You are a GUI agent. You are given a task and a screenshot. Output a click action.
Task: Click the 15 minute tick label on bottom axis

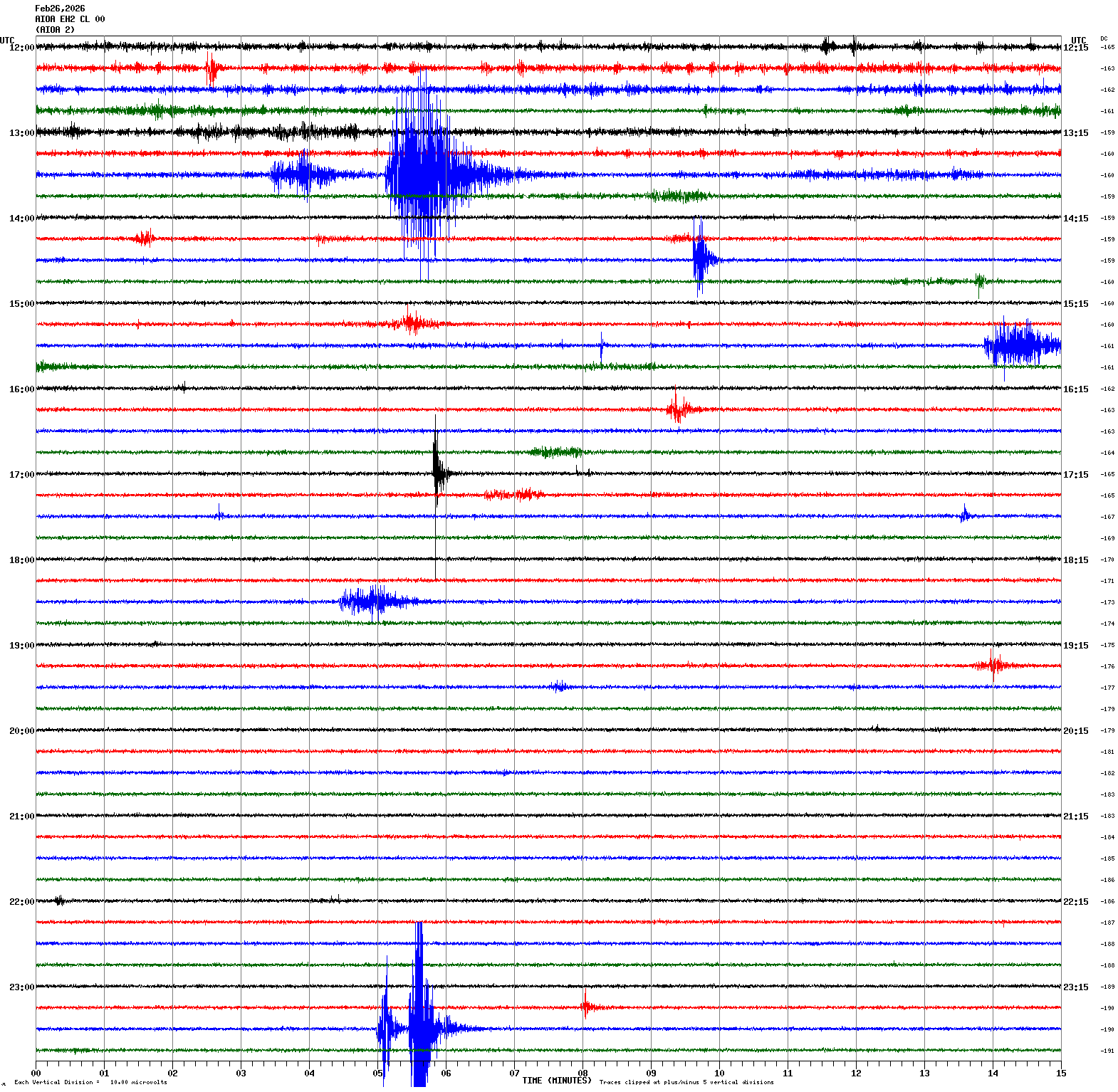1061,1073
